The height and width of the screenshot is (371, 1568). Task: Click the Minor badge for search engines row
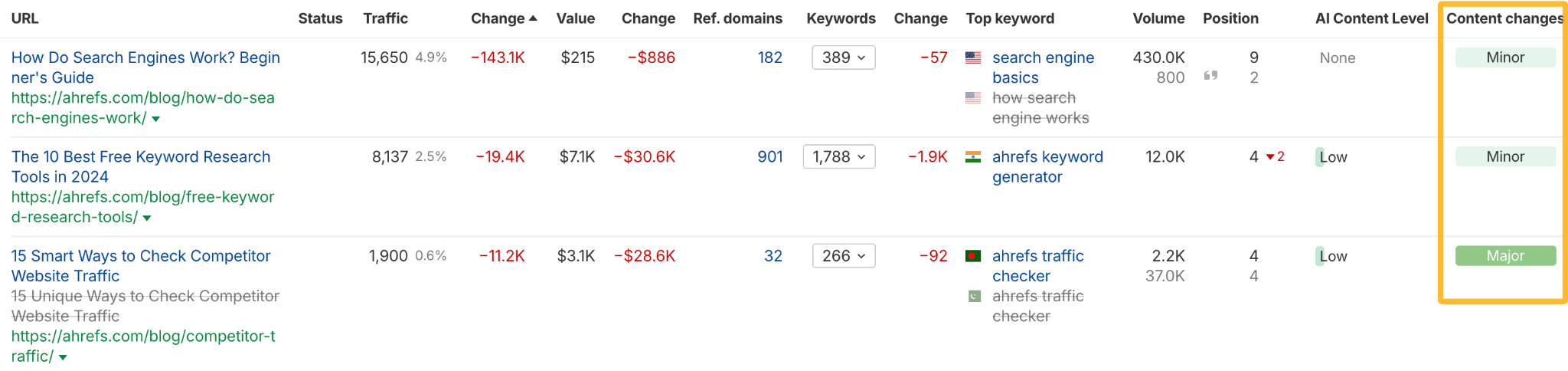[1504, 57]
